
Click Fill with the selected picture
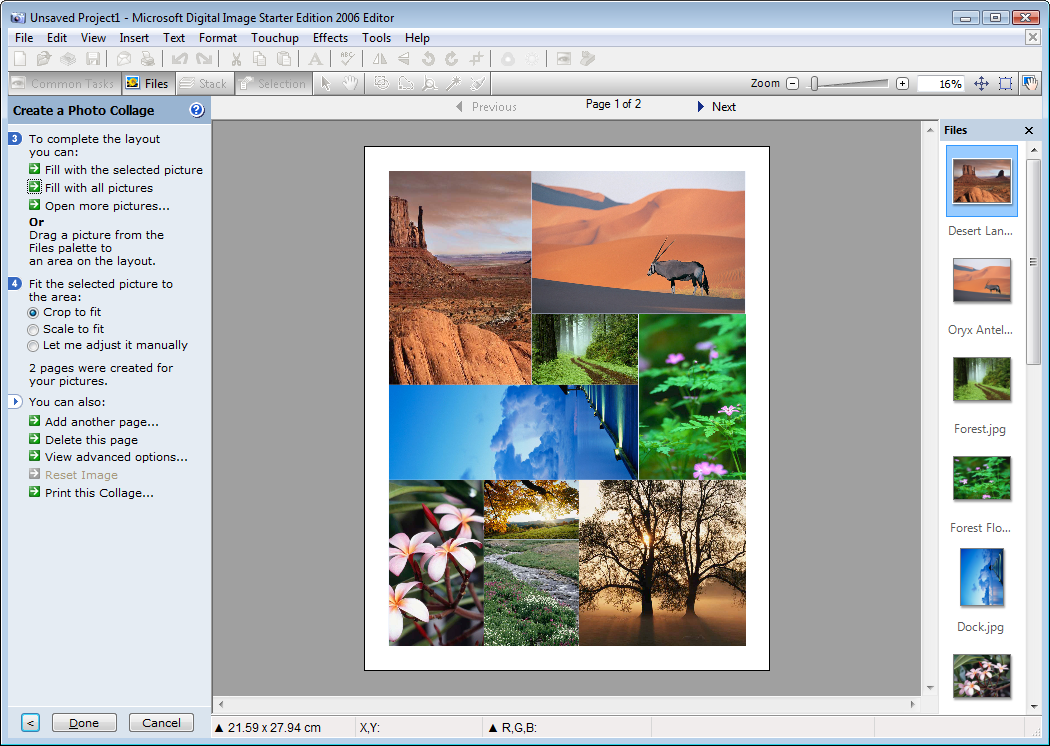(124, 170)
